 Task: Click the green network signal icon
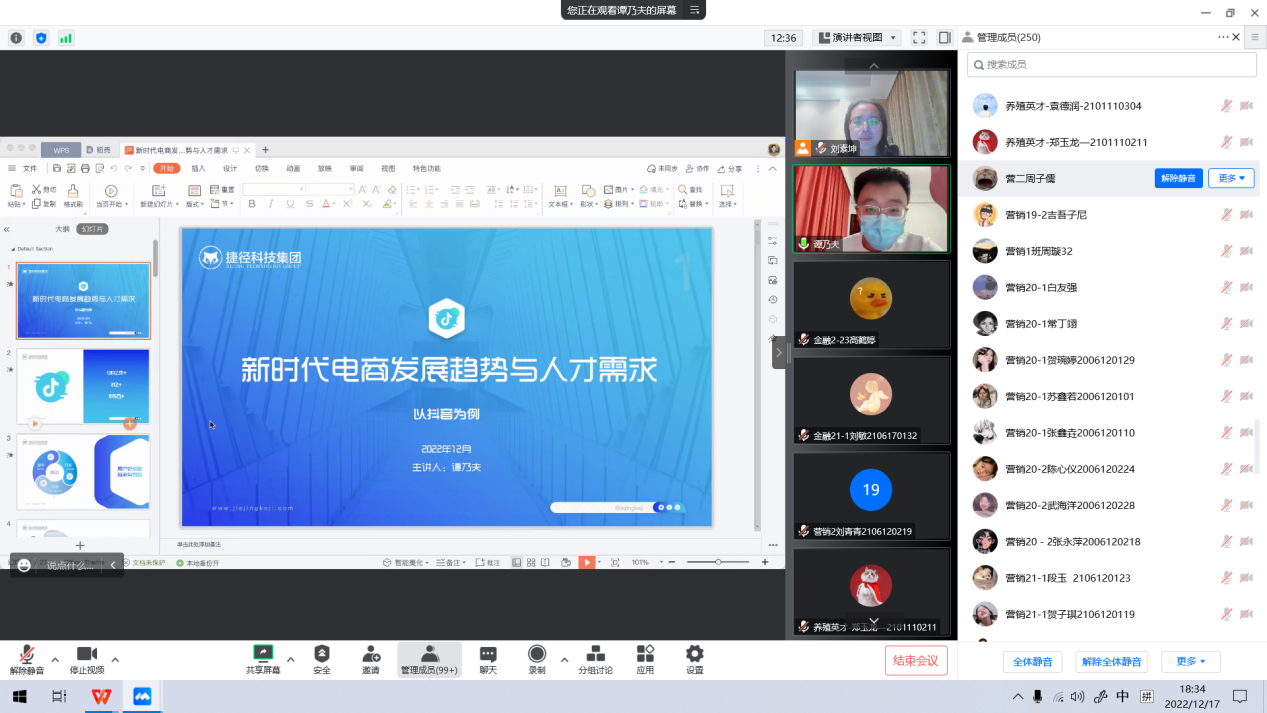pos(66,38)
